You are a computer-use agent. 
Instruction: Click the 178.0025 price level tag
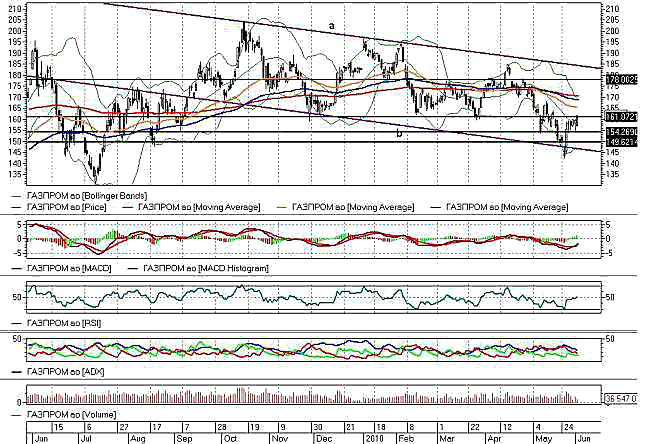point(621,80)
